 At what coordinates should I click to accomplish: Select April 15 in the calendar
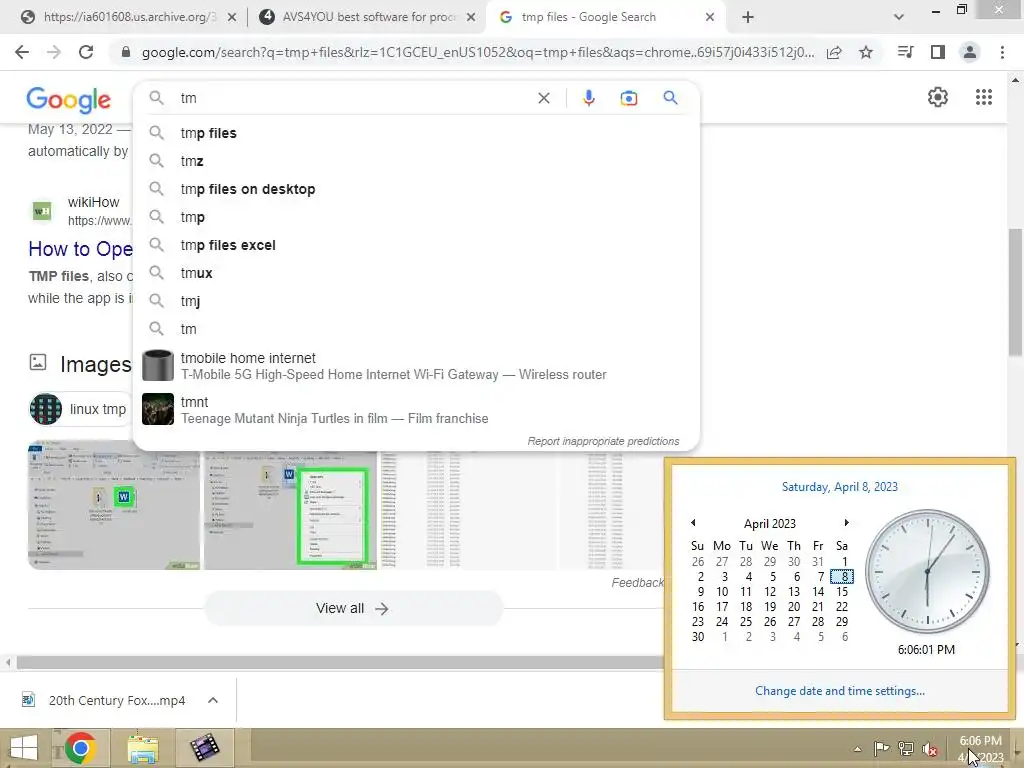[842, 592]
